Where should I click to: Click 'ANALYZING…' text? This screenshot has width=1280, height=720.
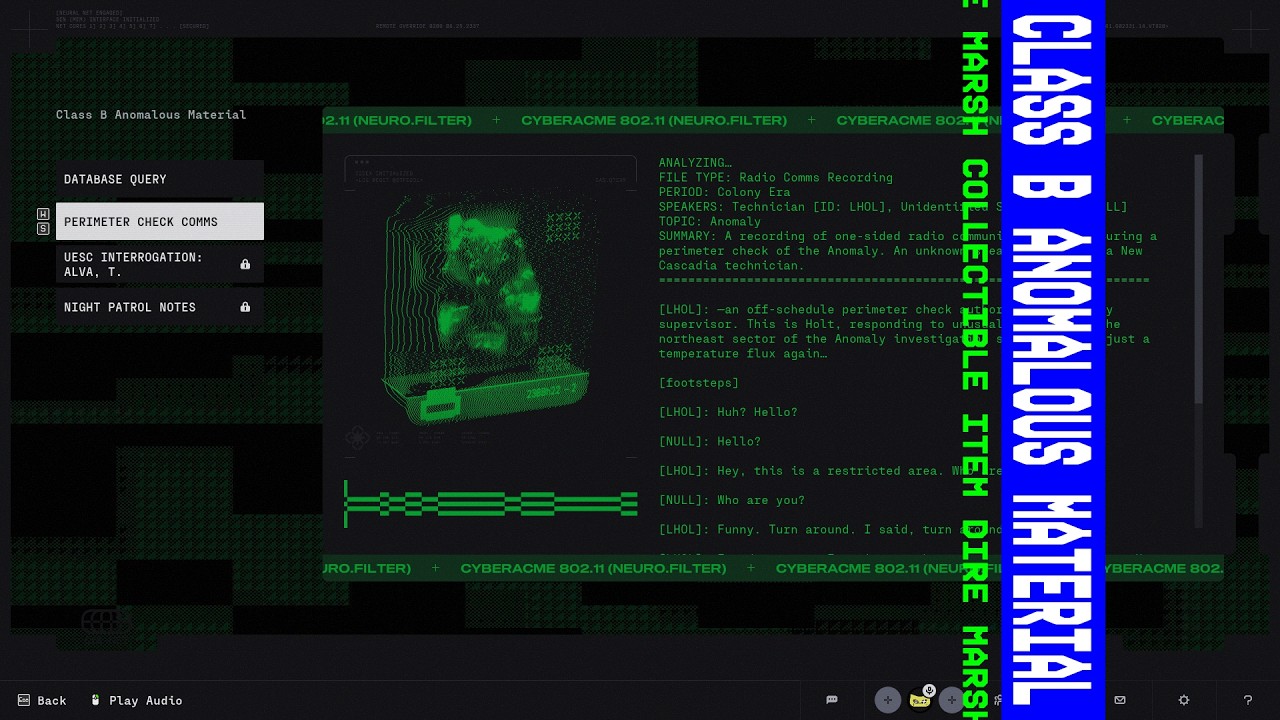pos(695,163)
